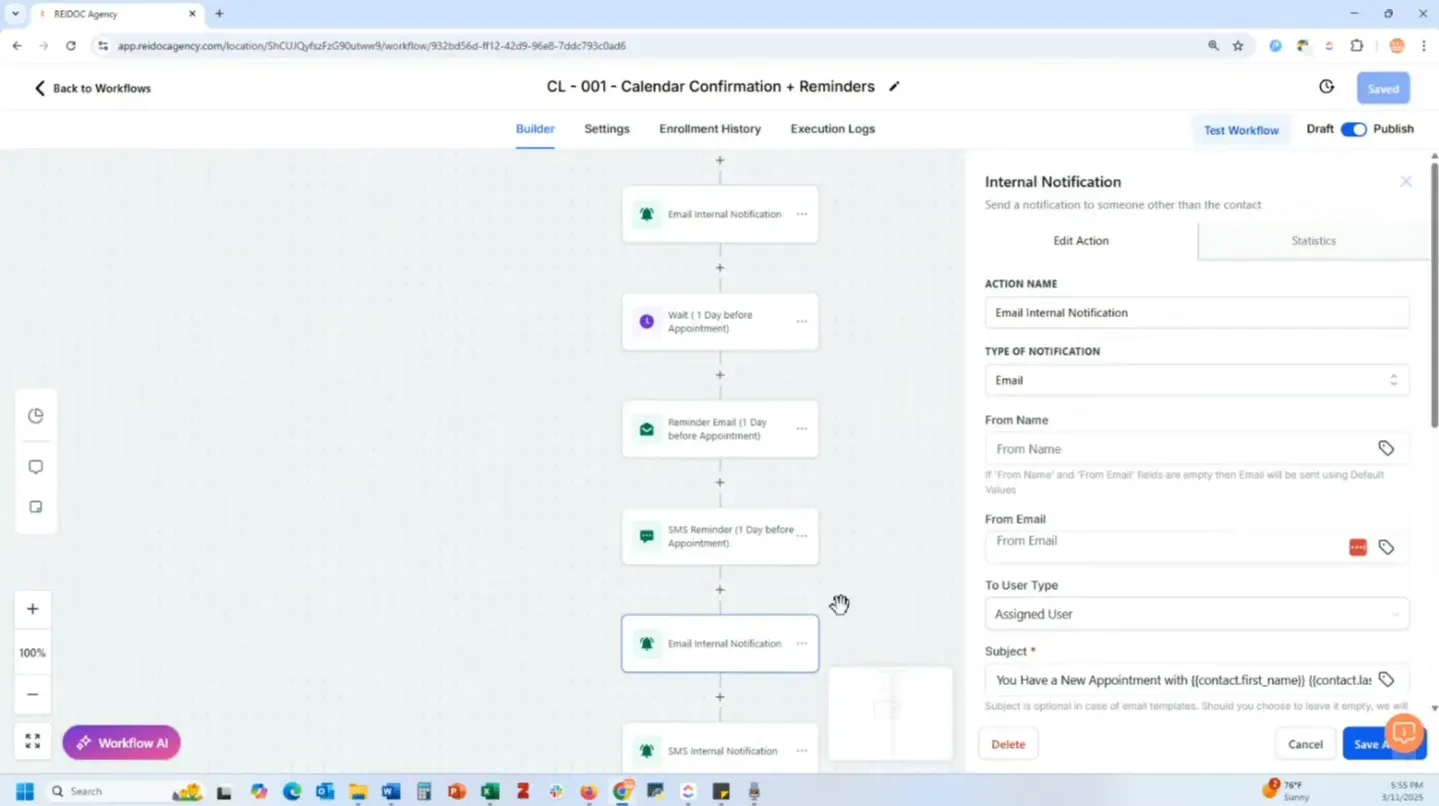The image size is (1439, 806).
Task: Toggle the Draft/Publish switch
Action: [x=1353, y=129]
